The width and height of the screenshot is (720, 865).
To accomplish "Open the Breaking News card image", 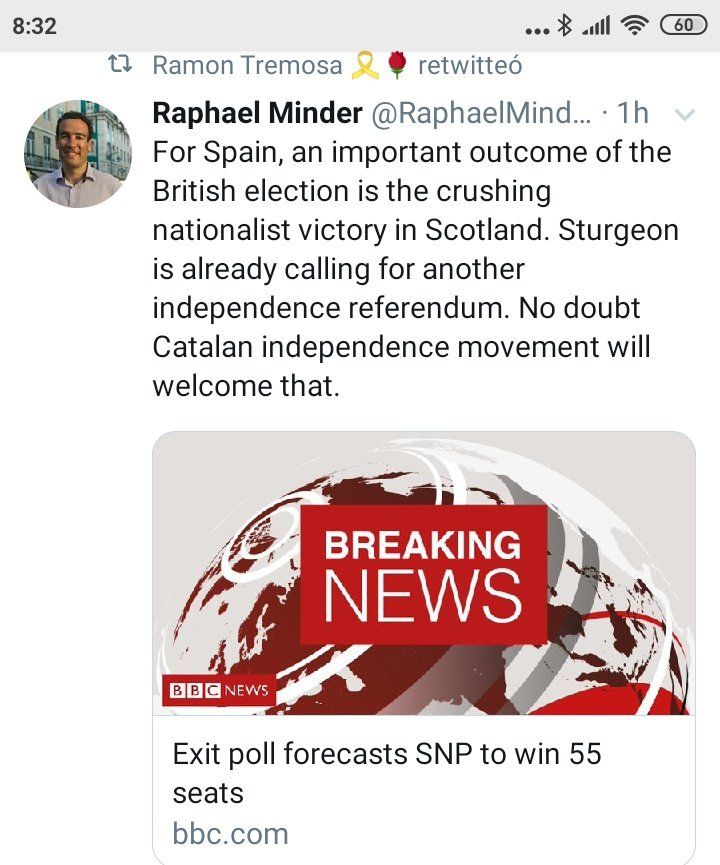I will tap(424, 573).
